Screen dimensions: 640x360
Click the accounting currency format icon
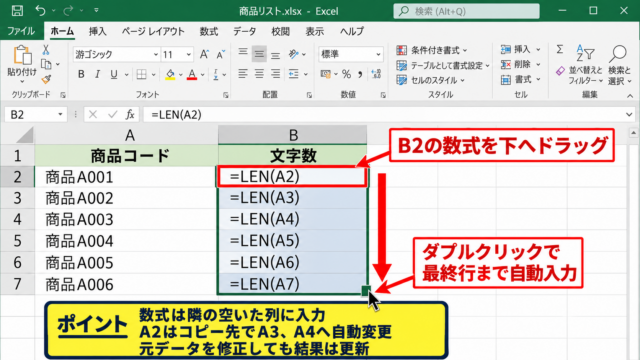tap(325, 74)
